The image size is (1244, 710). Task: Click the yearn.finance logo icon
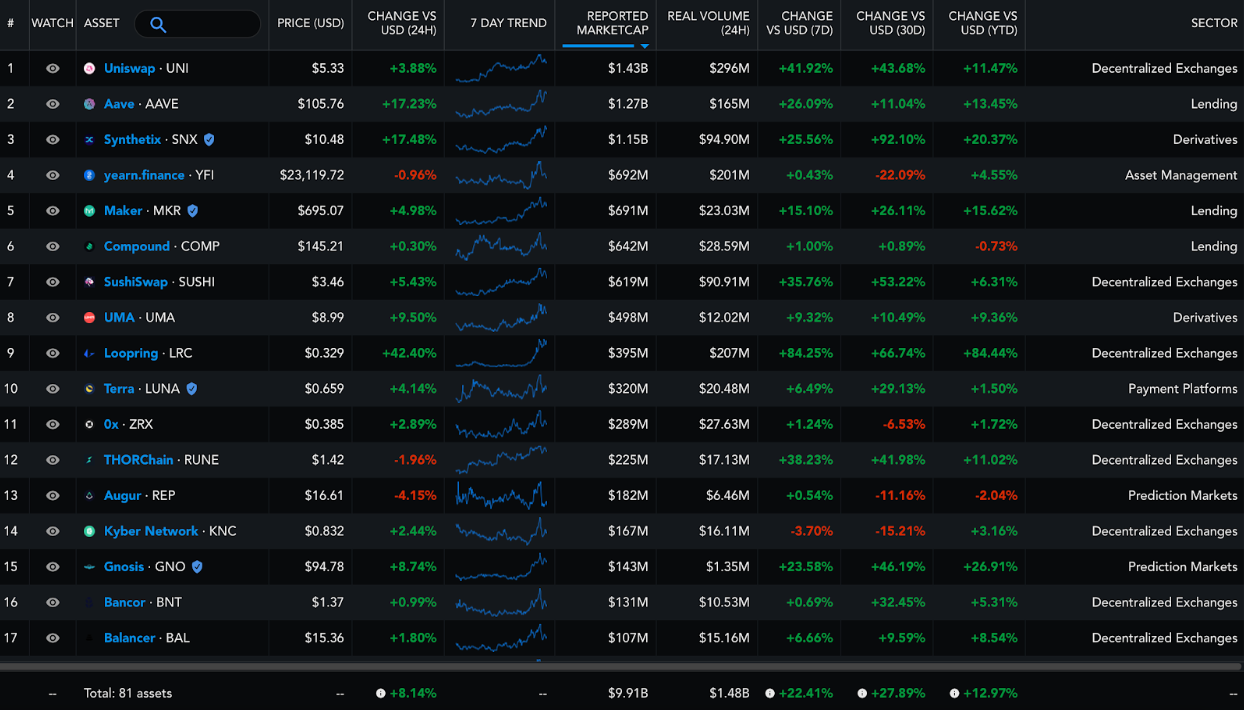[89, 175]
